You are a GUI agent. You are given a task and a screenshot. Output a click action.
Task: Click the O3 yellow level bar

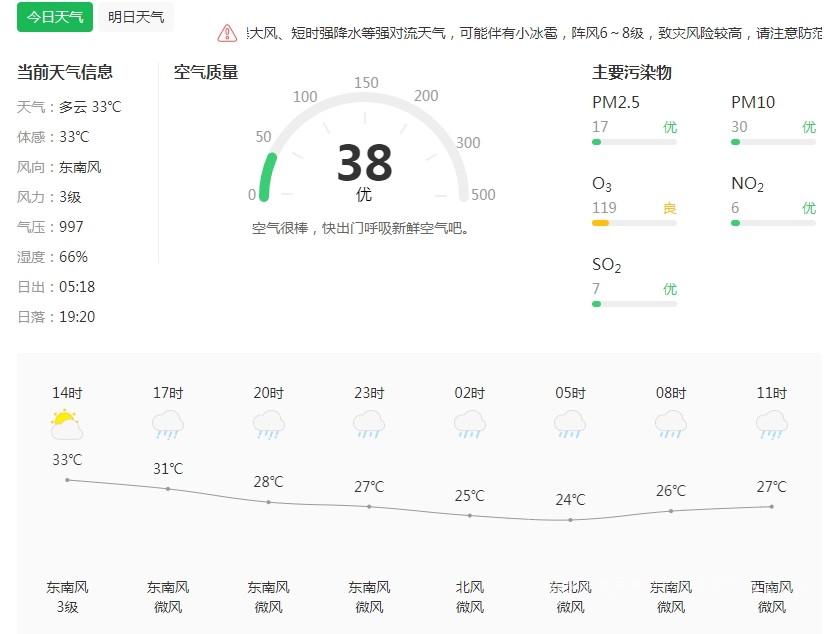click(x=600, y=223)
